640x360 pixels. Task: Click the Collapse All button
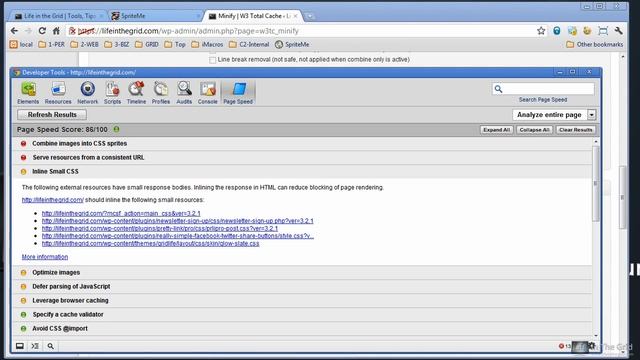[534, 130]
